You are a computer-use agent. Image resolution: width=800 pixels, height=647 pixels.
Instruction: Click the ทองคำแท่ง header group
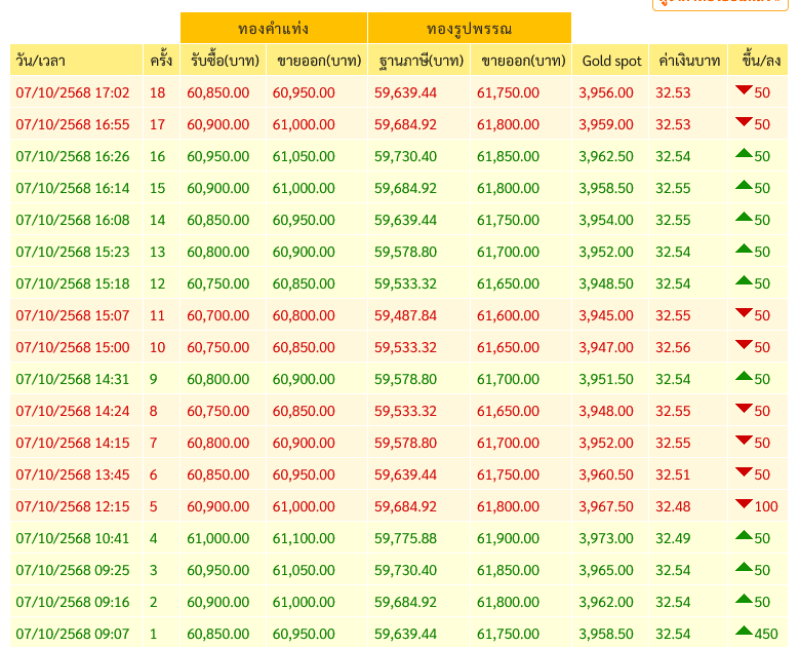pos(273,28)
